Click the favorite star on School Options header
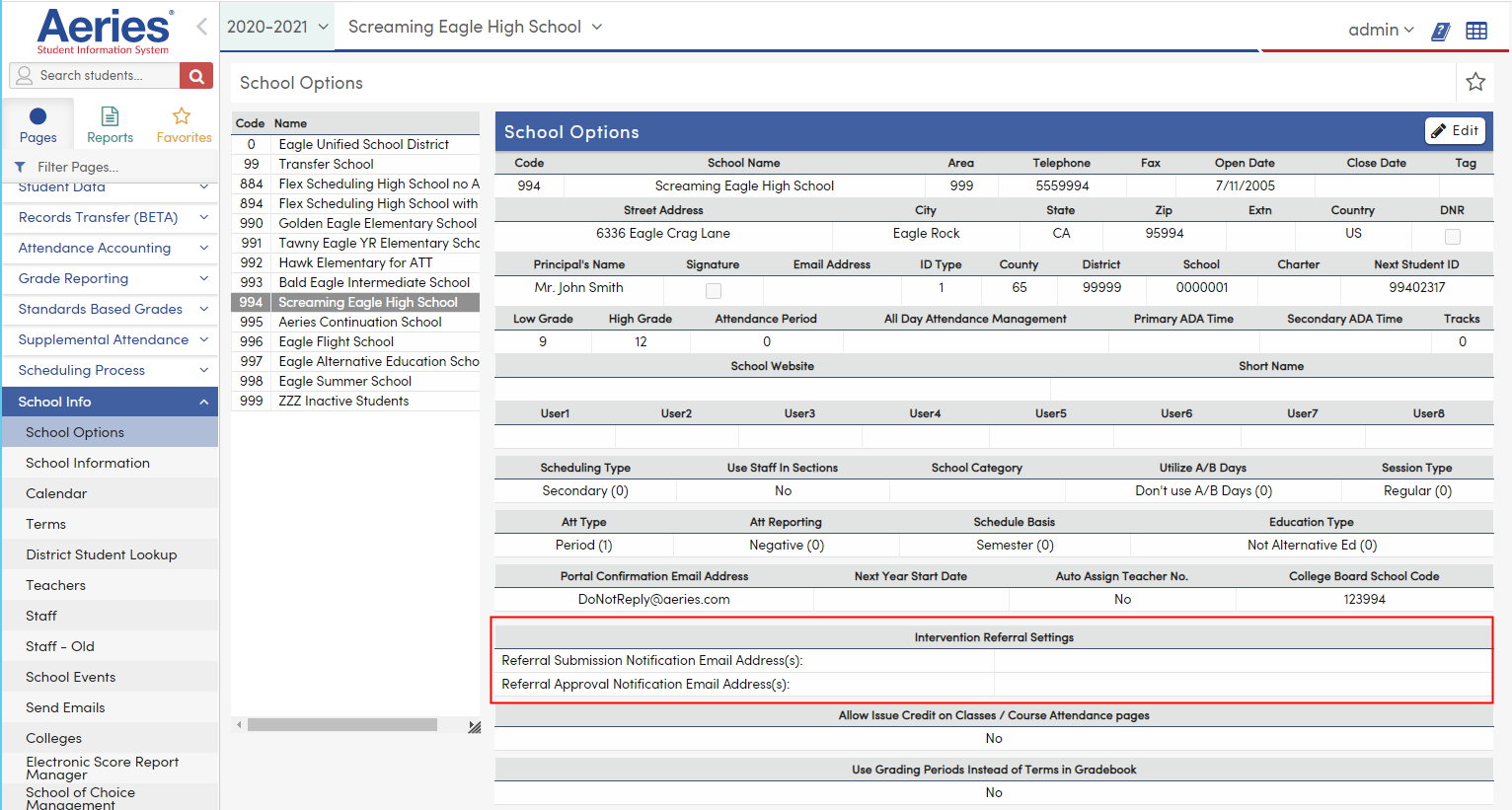 point(1474,83)
